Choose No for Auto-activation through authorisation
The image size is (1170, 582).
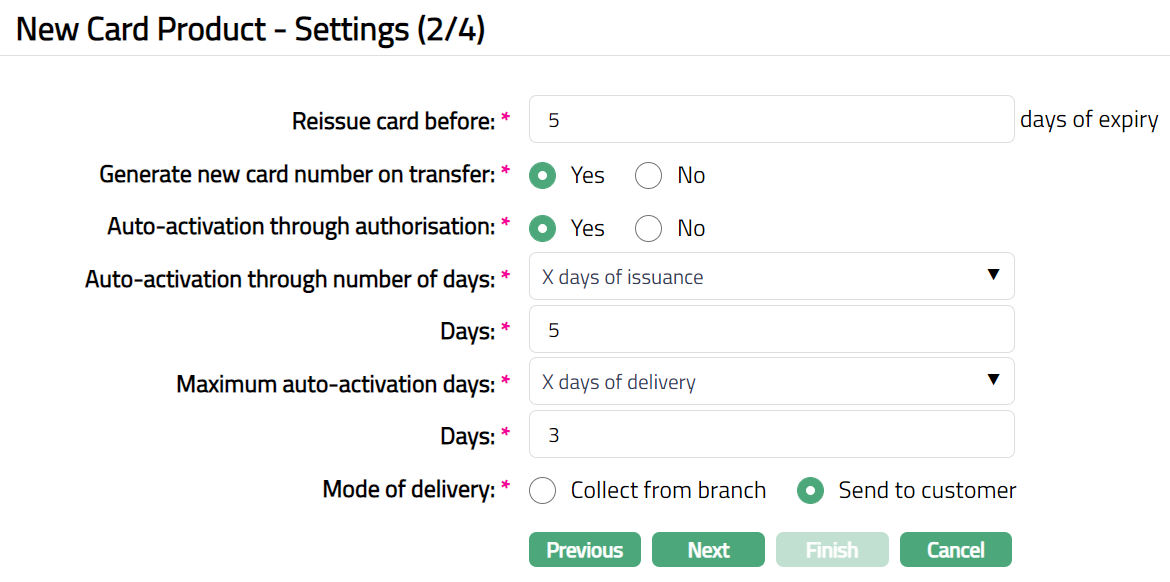click(649, 229)
